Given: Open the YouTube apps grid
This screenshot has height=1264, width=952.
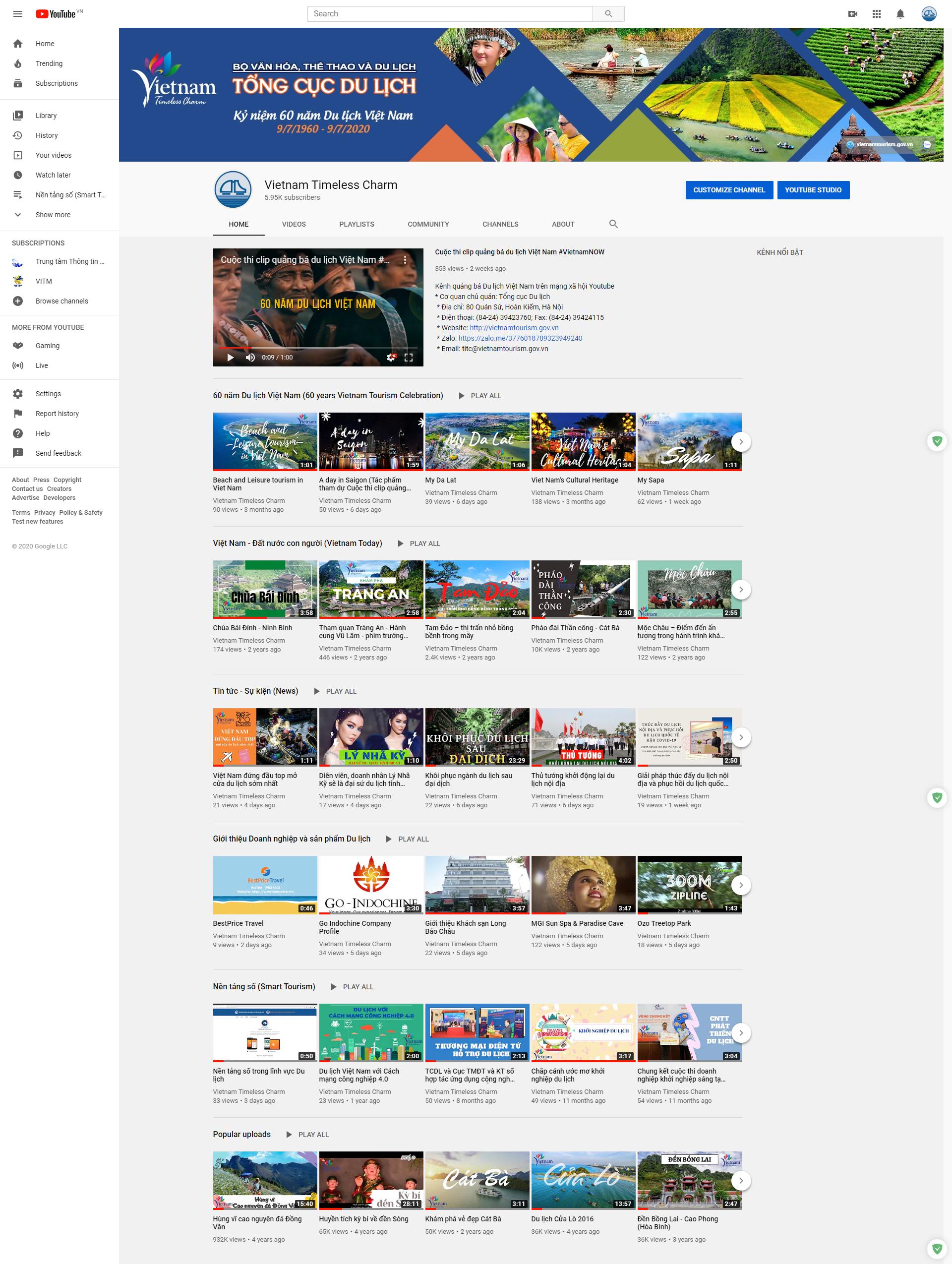Looking at the screenshot, I should tap(876, 14).
